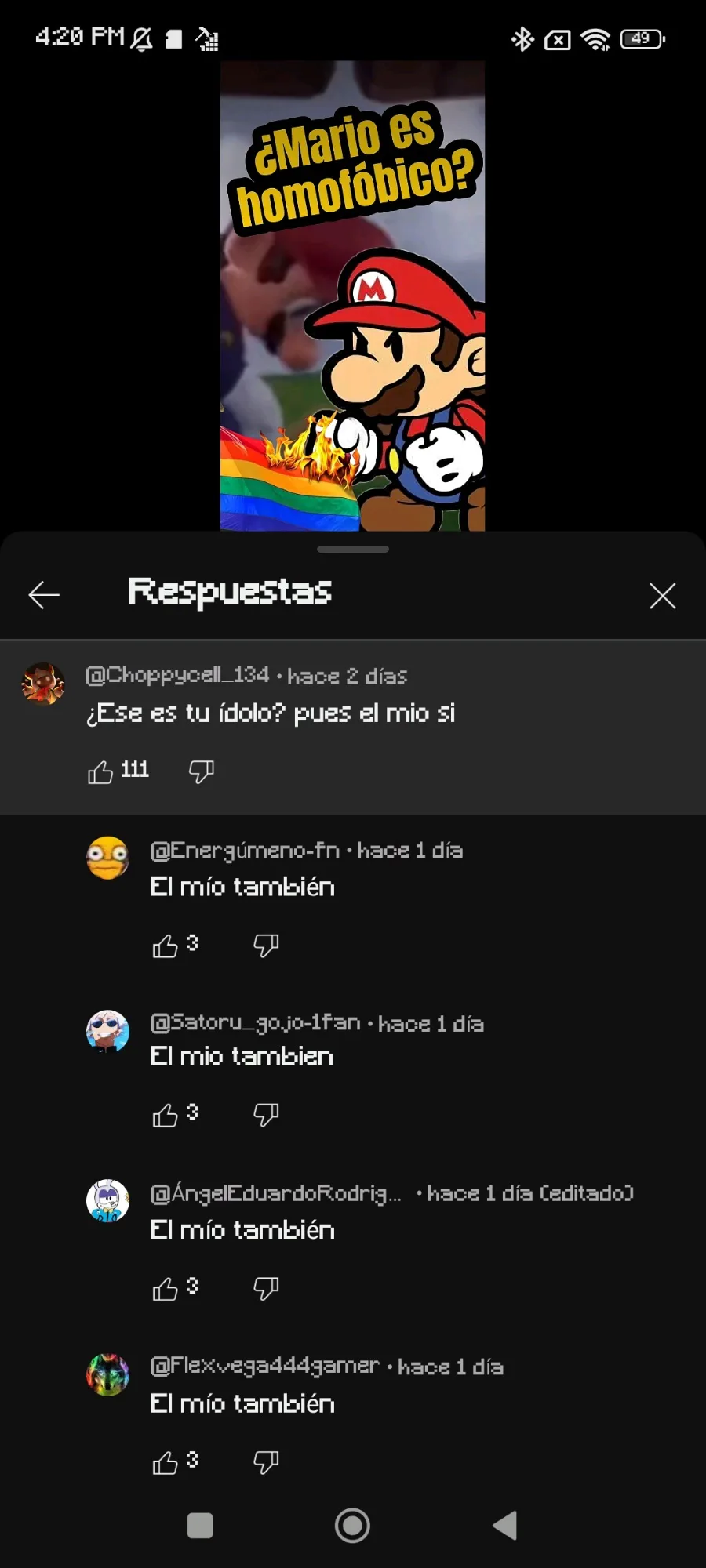This screenshot has width=706, height=1568.
Task: Dislike the @Satoru_gojo-1fan reply
Action: pos(266,1115)
